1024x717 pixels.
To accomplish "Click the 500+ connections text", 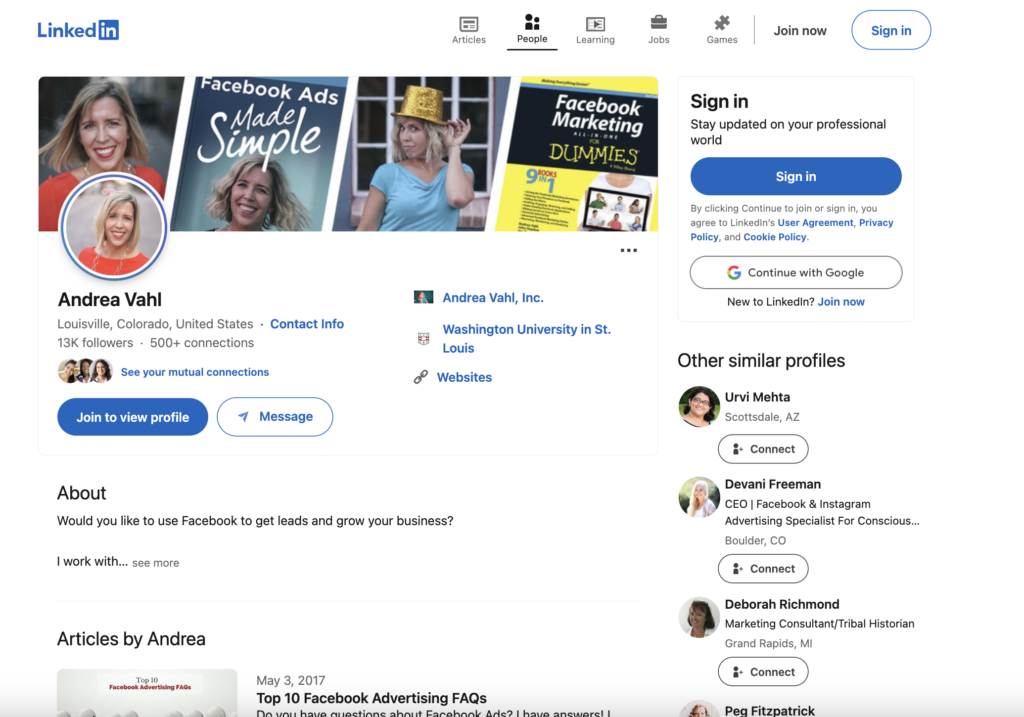I will (x=202, y=343).
